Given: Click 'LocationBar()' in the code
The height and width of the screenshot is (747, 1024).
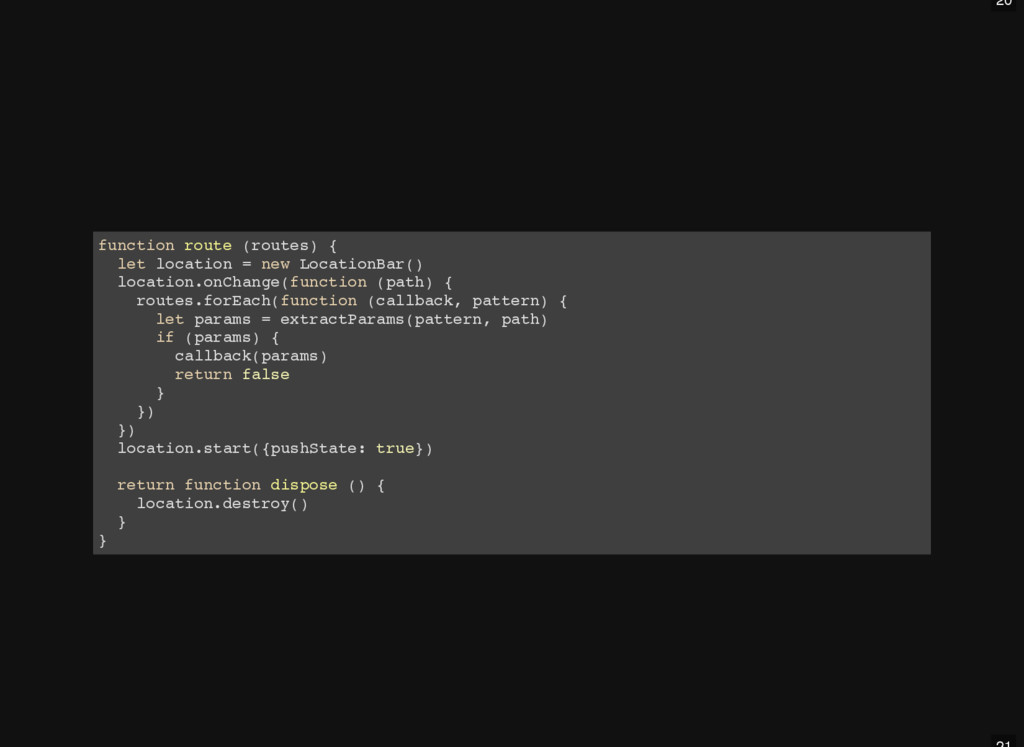Looking at the screenshot, I should tap(361, 264).
